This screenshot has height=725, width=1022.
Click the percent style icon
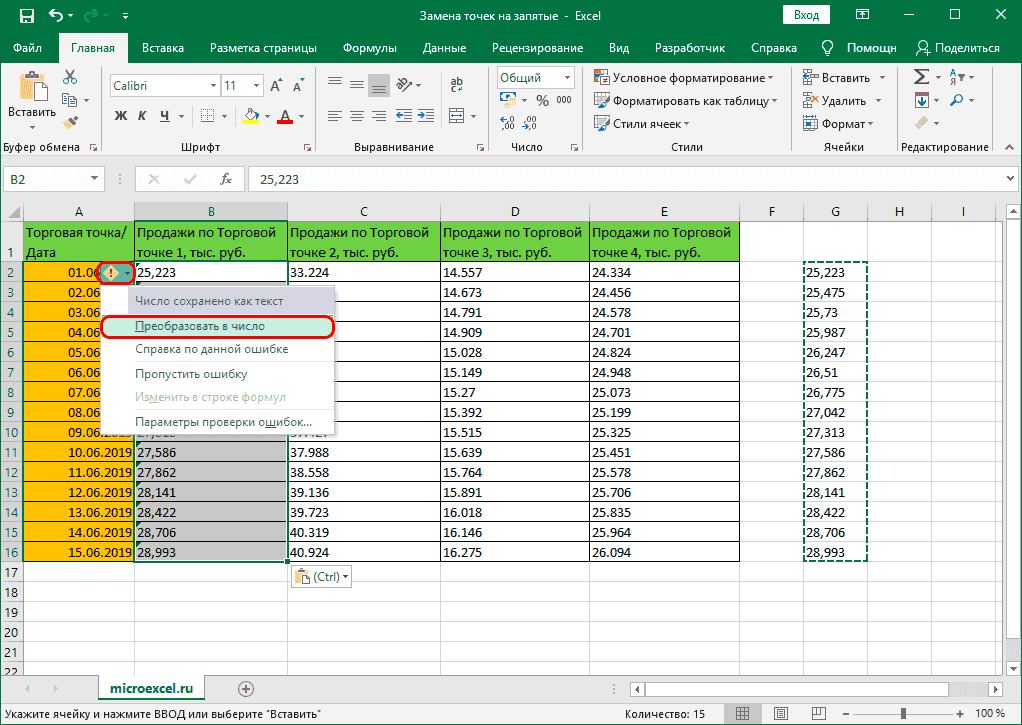click(x=542, y=100)
